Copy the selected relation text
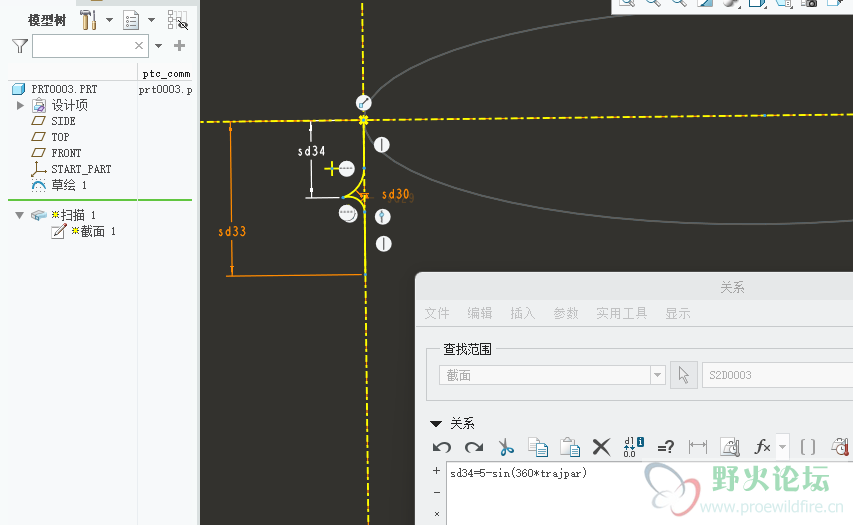 pos(538,447)
